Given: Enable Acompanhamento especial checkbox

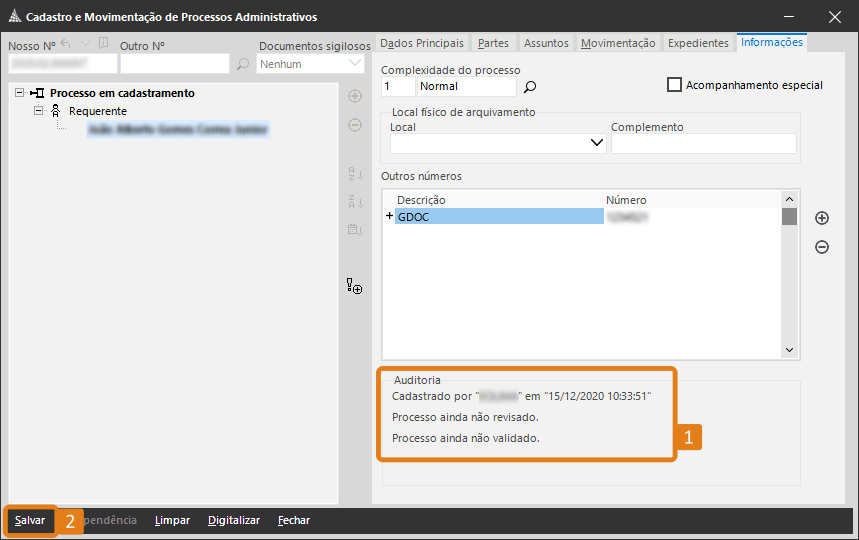Looking at the screenshot, I should coord(674,85).
